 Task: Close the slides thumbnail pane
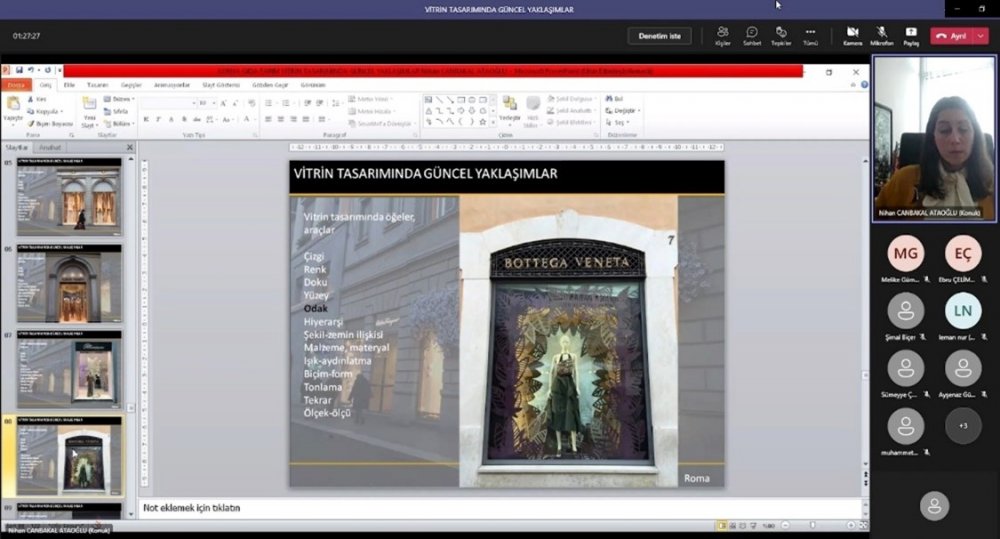pyautogui.click(x=129, y=147)
